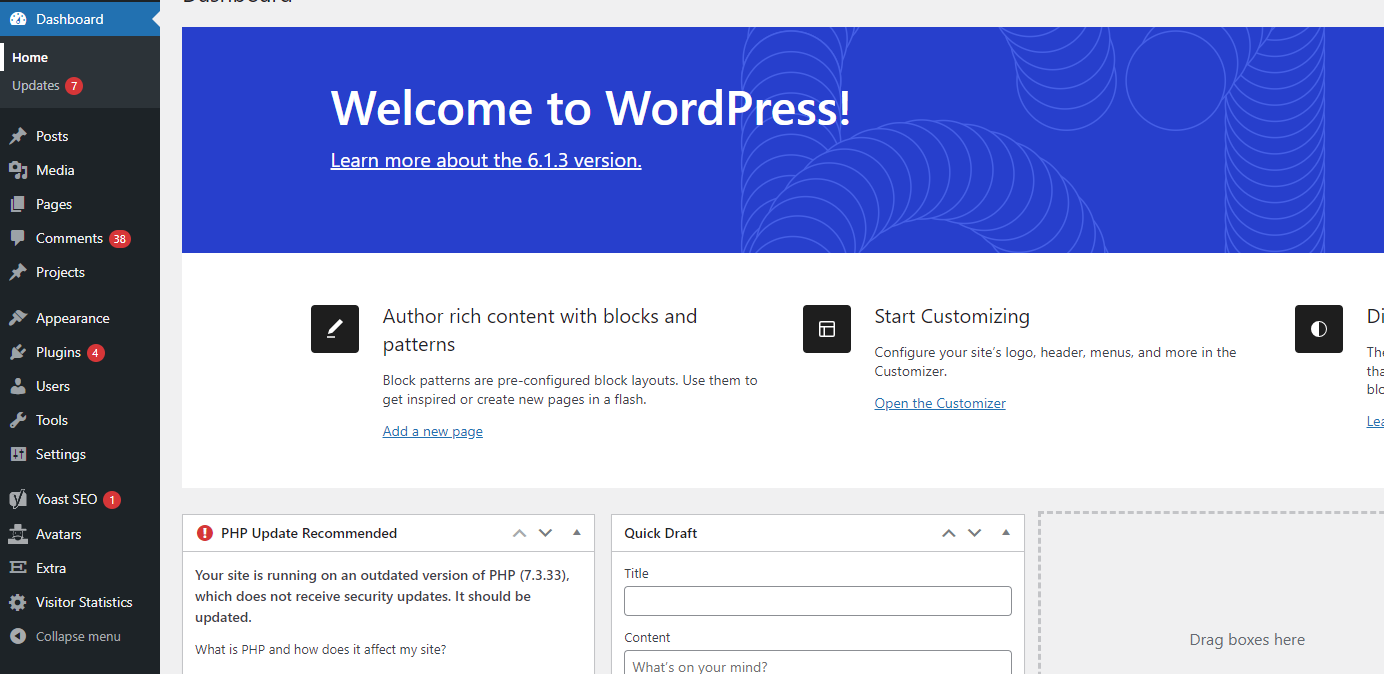1384x674 pixels.
Task: Move PHP Update Recommended box up
Action: coord(519,533)
